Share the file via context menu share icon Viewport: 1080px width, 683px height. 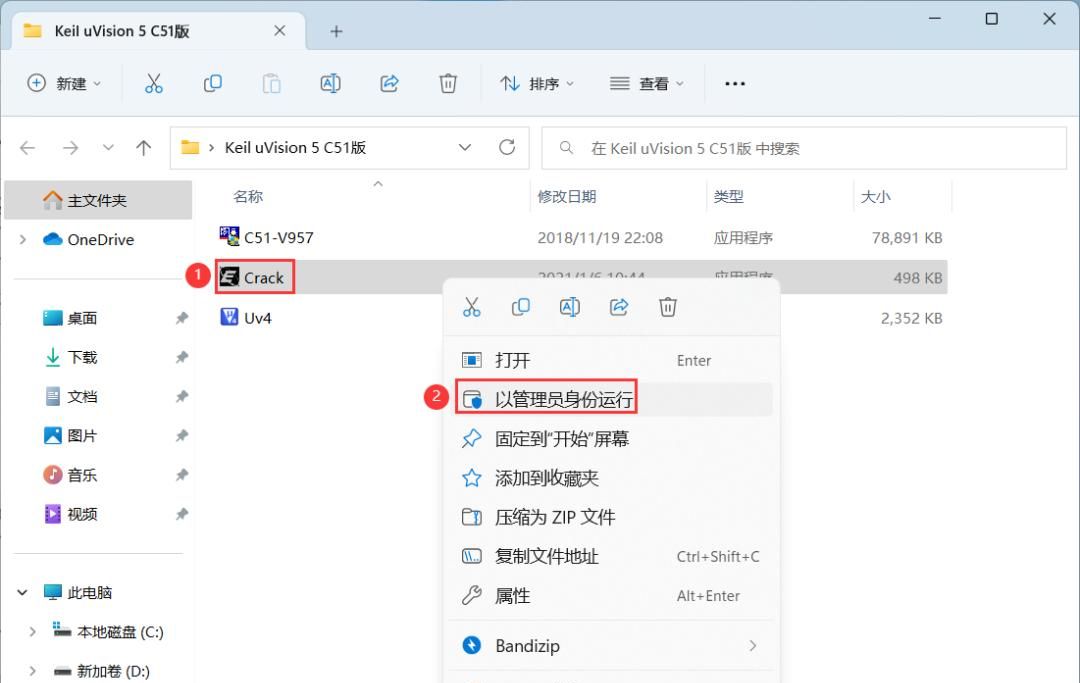click(619, 307)
